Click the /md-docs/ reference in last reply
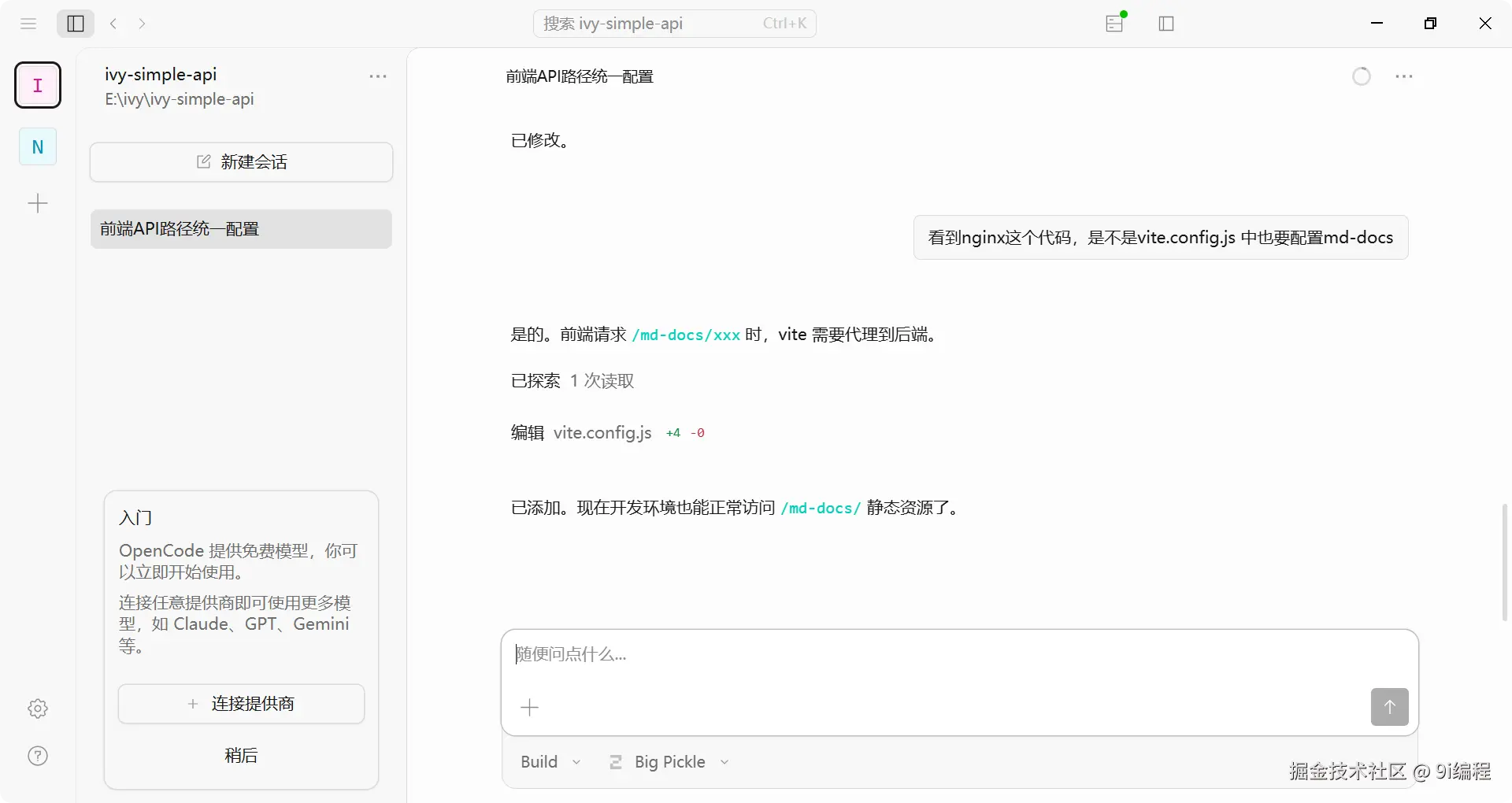The width and height of the screenshot is (1512, 803). click(x=821, y=509)
